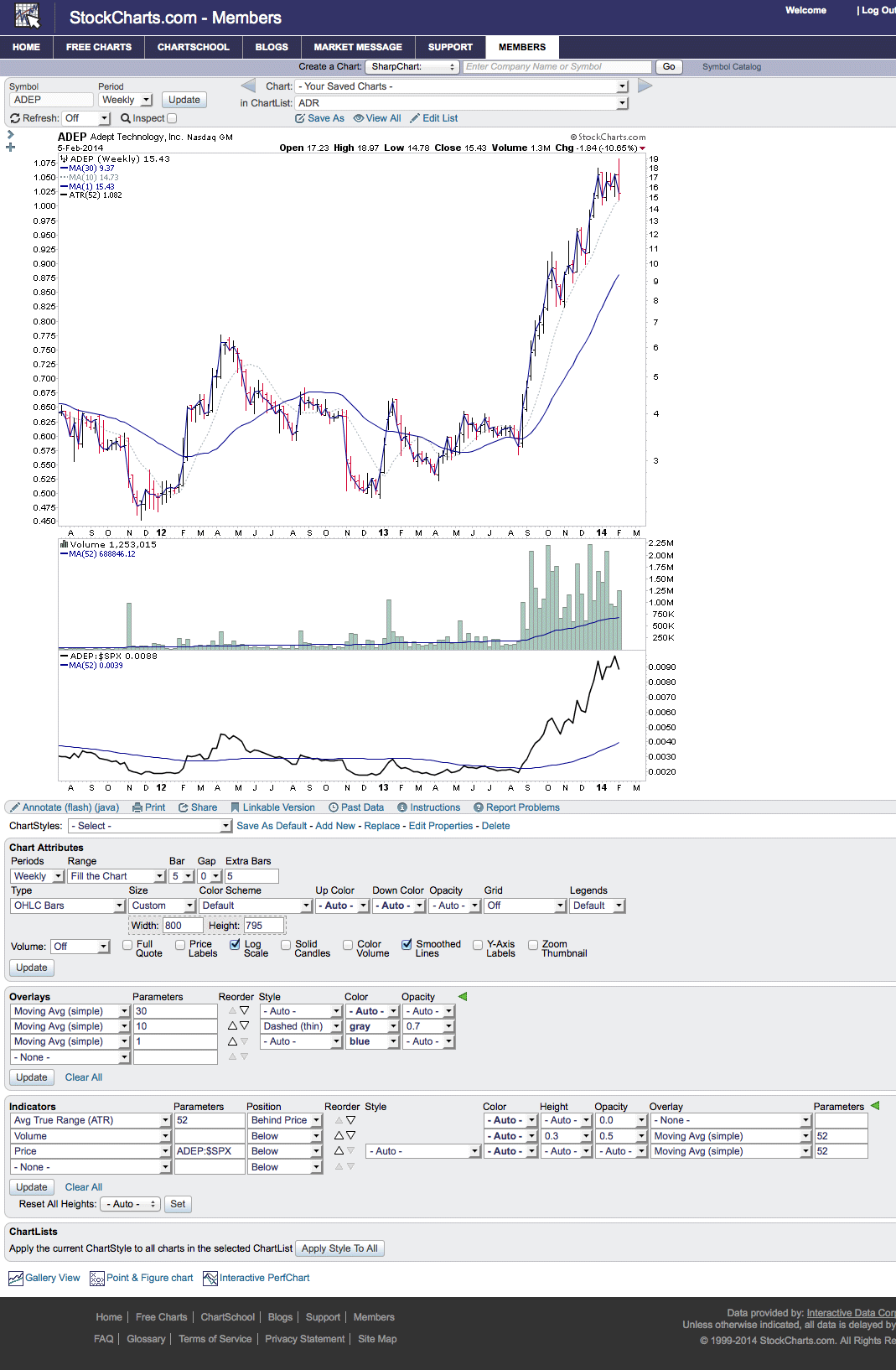Open the Refresh Off dropdown
896x1370 pixels.
86,118
